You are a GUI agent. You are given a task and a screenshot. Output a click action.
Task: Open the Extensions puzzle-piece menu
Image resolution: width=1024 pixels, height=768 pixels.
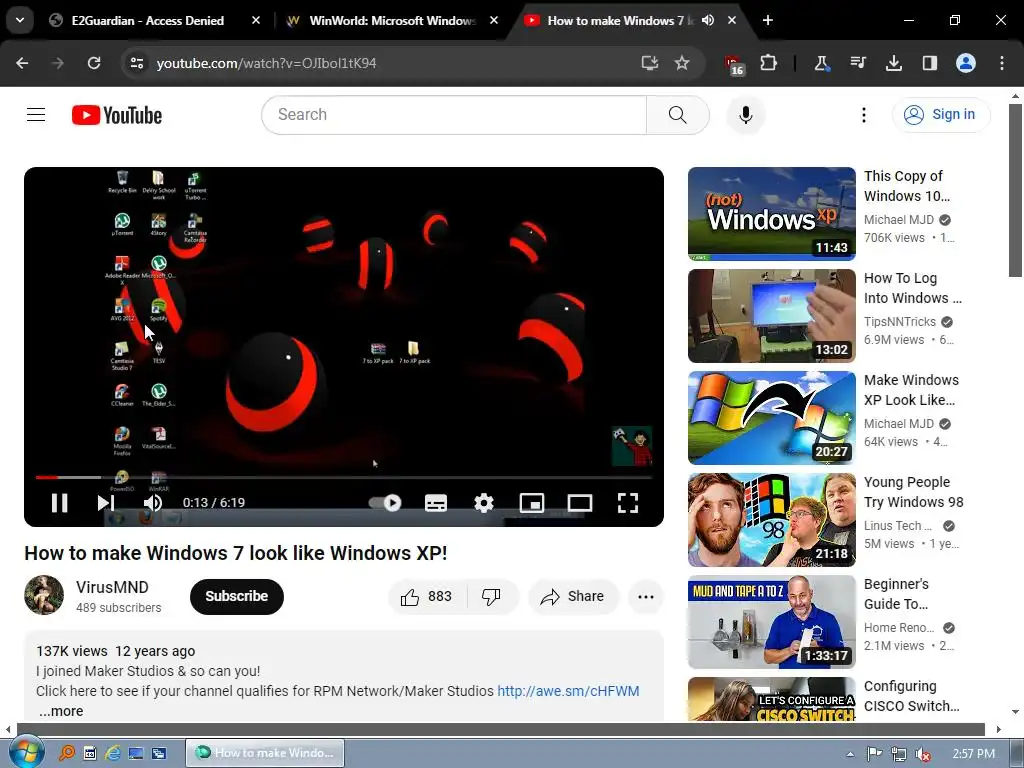pyautogui.click(x=769, y=63)
